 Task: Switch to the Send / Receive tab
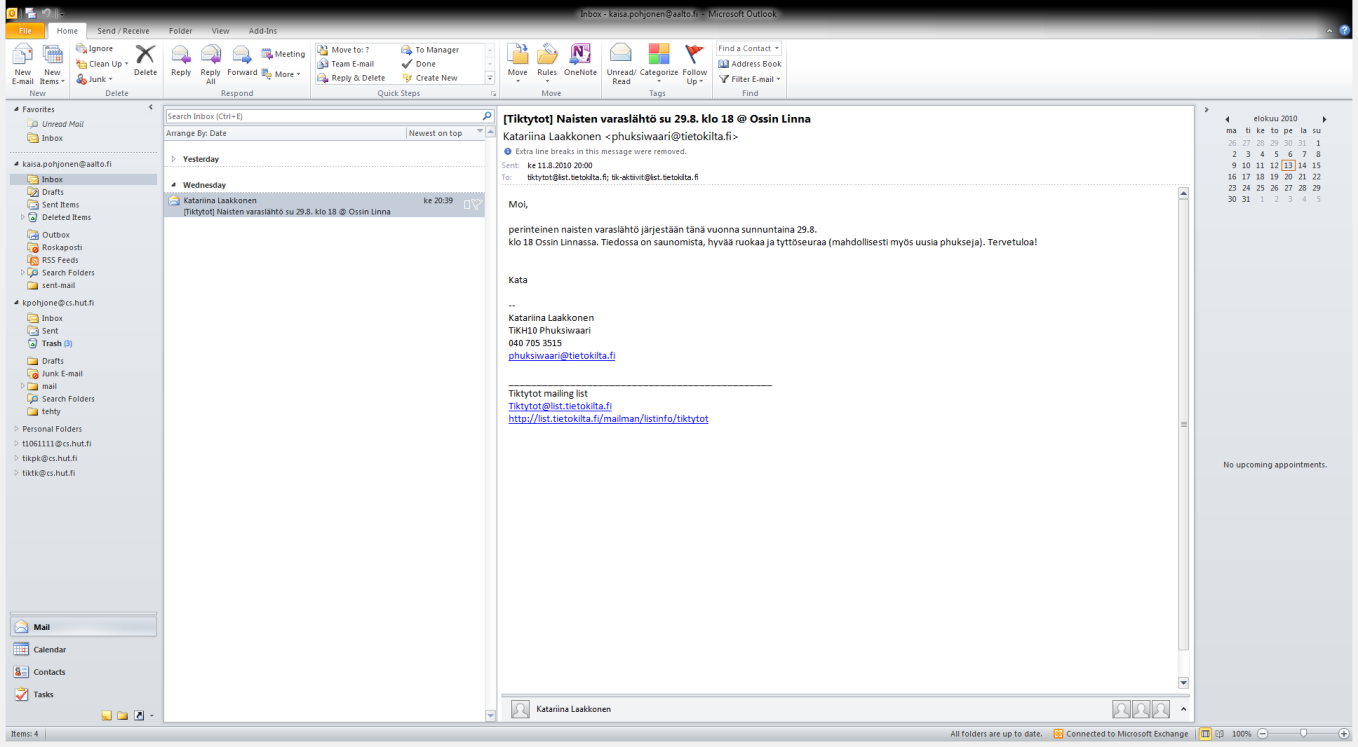[x=123, y=31]
